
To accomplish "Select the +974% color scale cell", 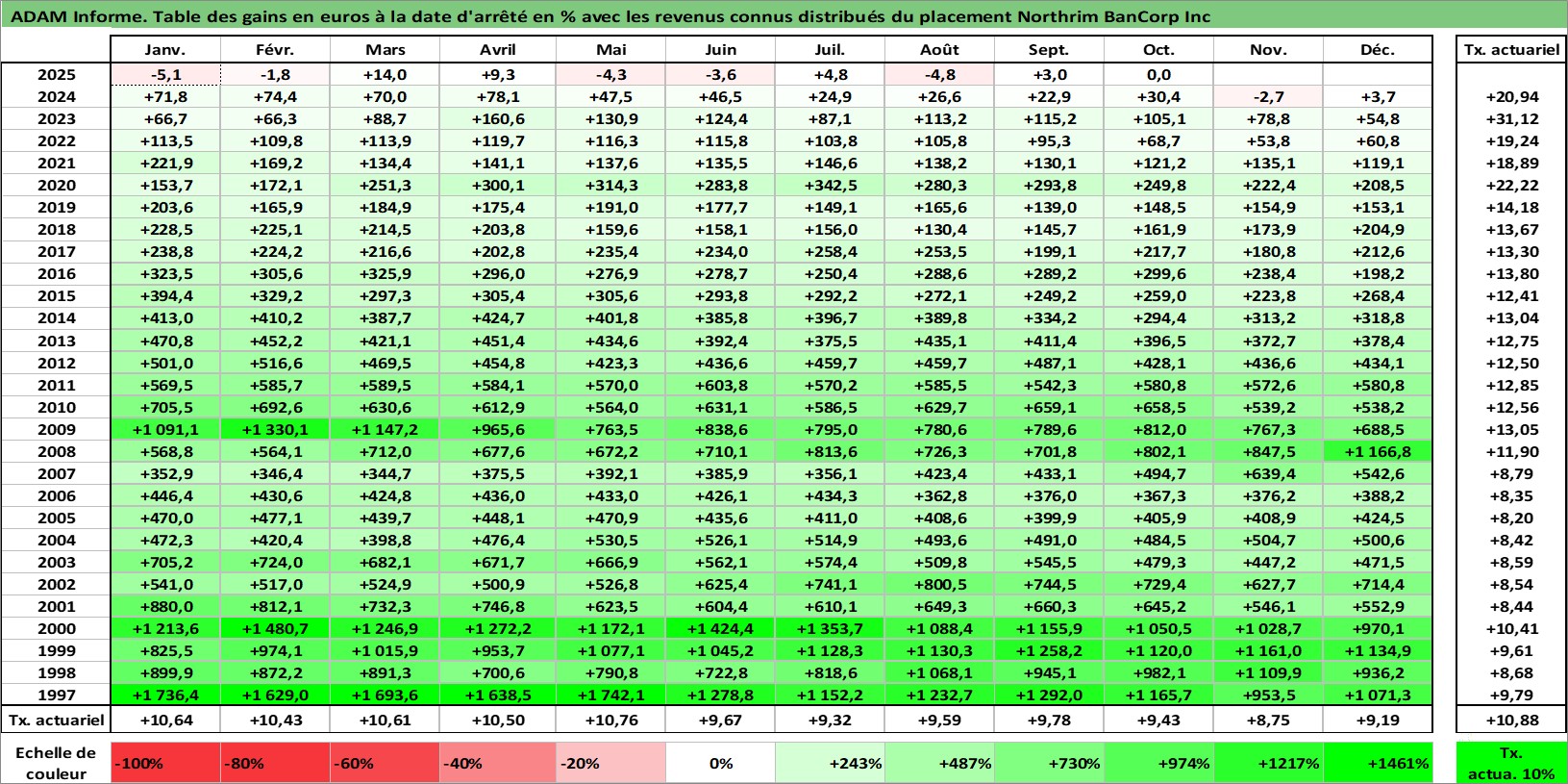I will (1158, 763).
